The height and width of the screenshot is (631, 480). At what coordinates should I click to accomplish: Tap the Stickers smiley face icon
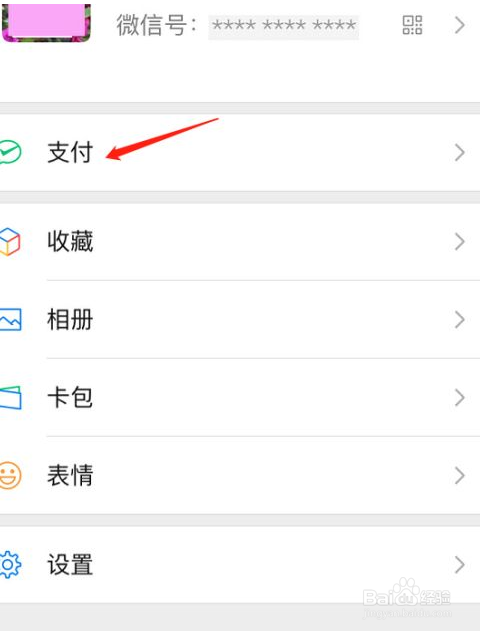(10, 476)
